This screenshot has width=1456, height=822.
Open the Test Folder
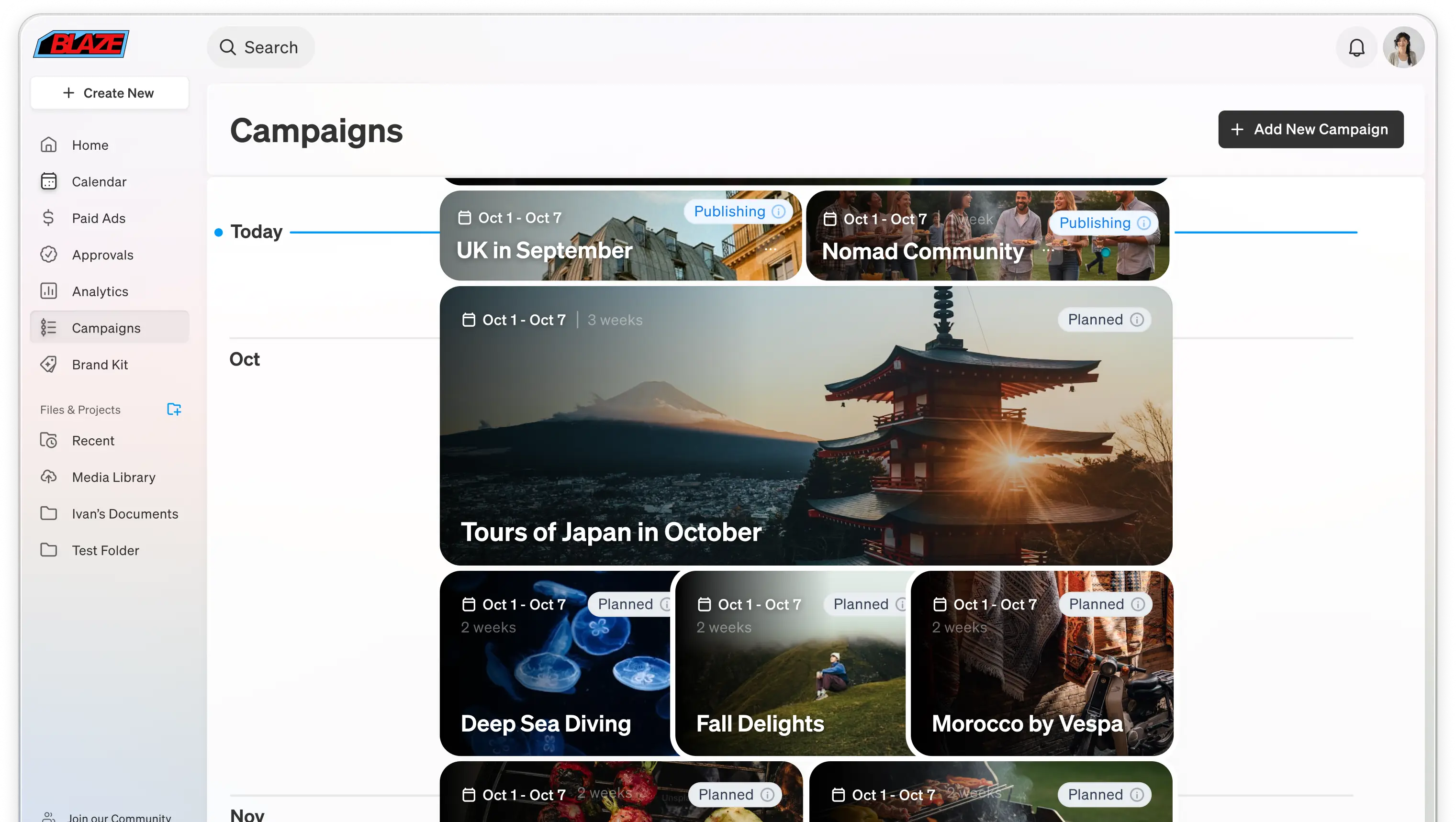(105, 550)
